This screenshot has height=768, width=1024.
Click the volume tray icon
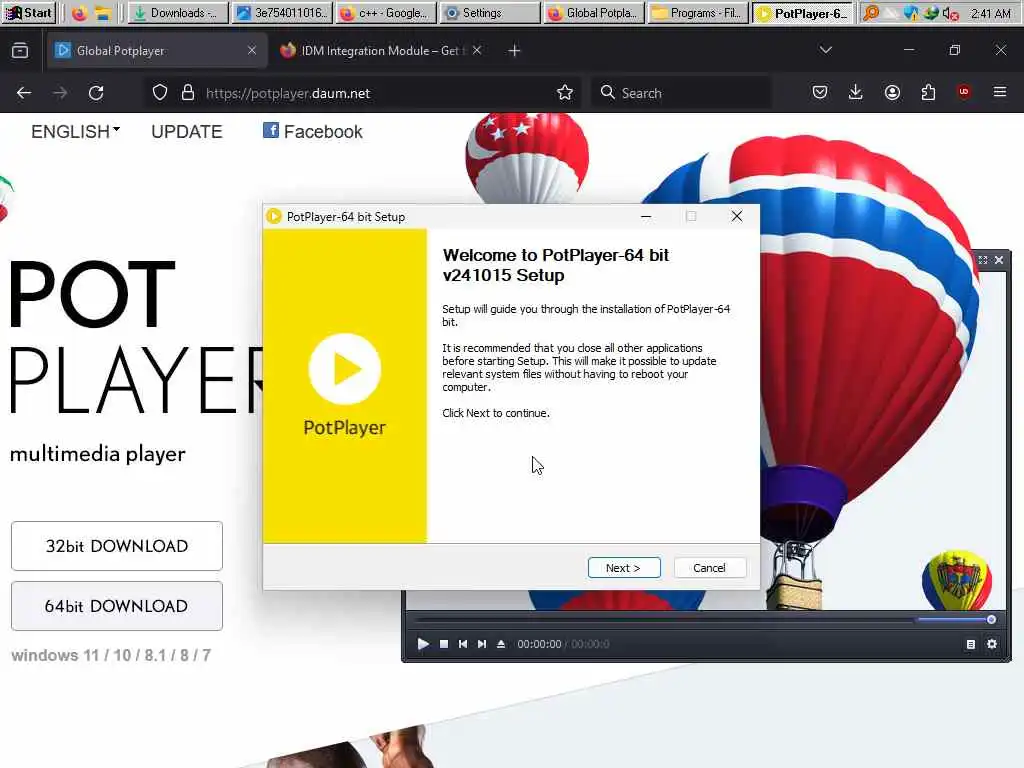coord(951,13)
